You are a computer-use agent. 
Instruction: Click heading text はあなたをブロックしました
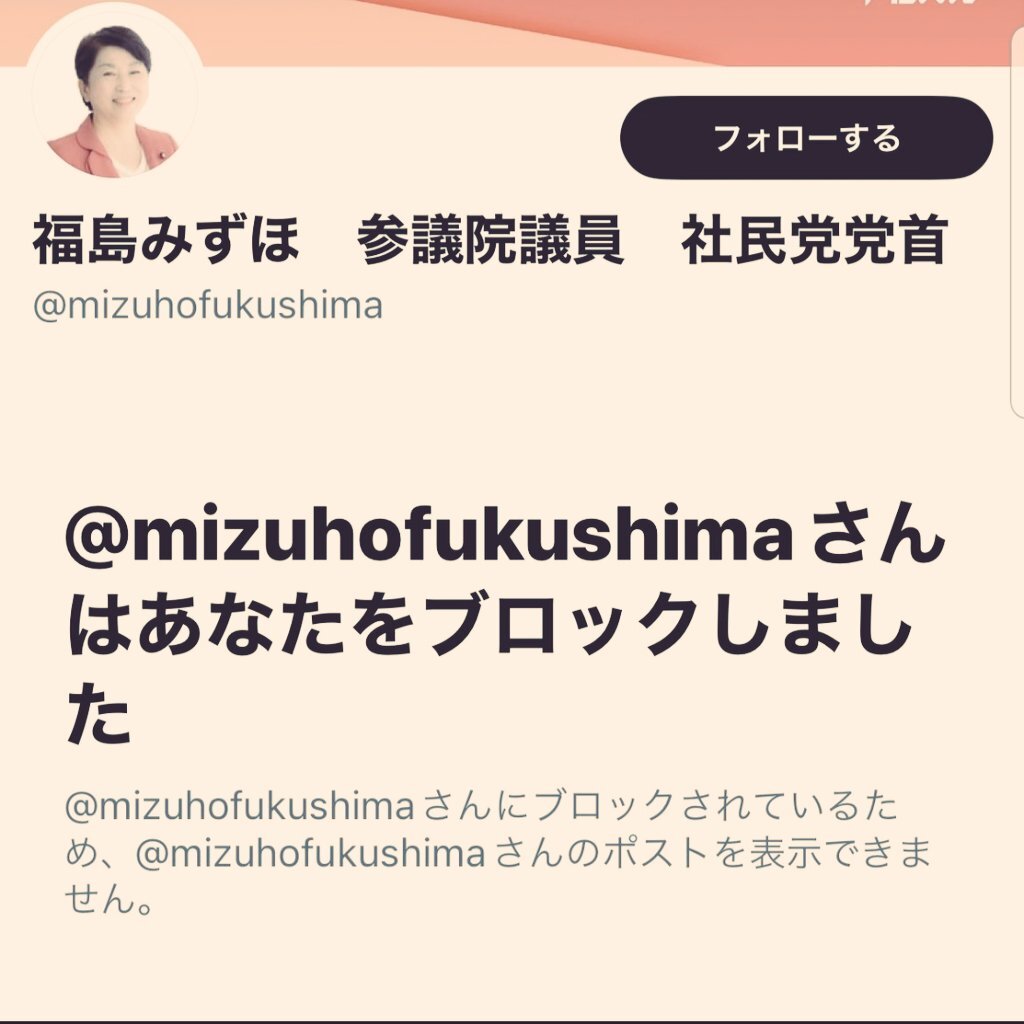click(490, 624)
